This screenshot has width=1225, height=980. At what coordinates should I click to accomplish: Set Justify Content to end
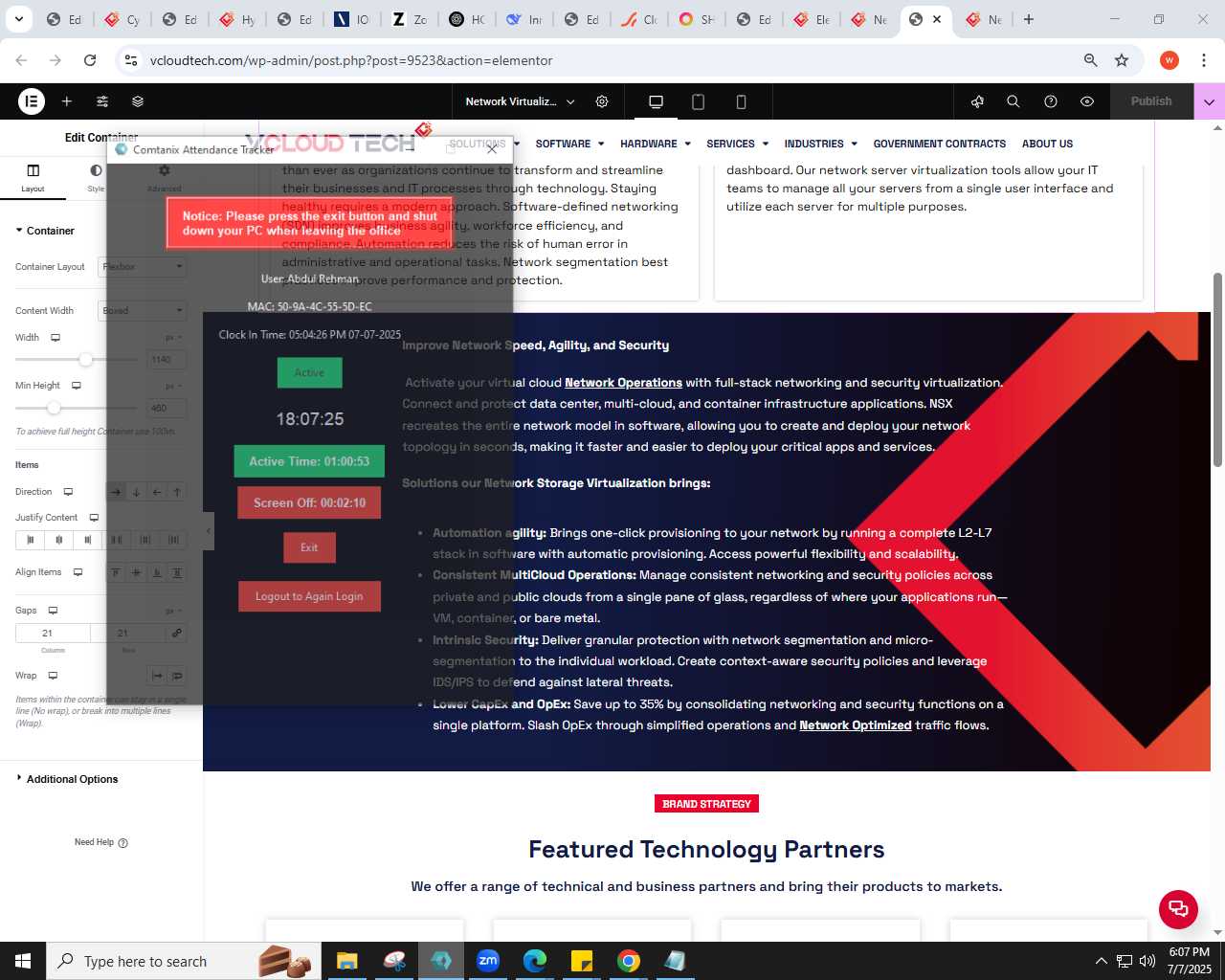tap(87, 540)
